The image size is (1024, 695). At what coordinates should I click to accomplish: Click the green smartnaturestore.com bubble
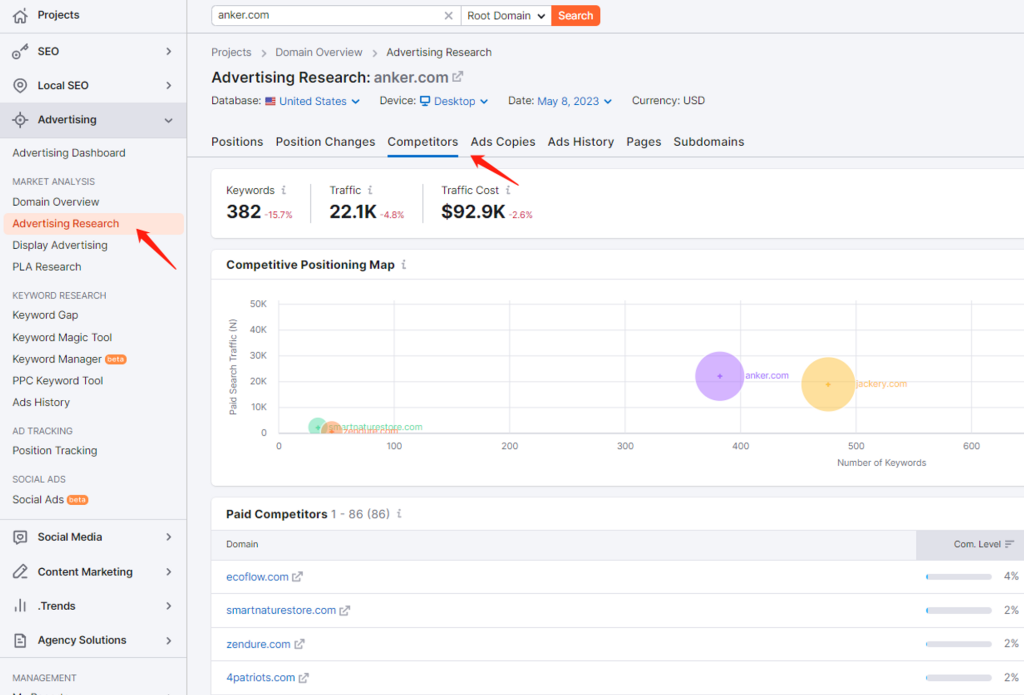point(317,427)
